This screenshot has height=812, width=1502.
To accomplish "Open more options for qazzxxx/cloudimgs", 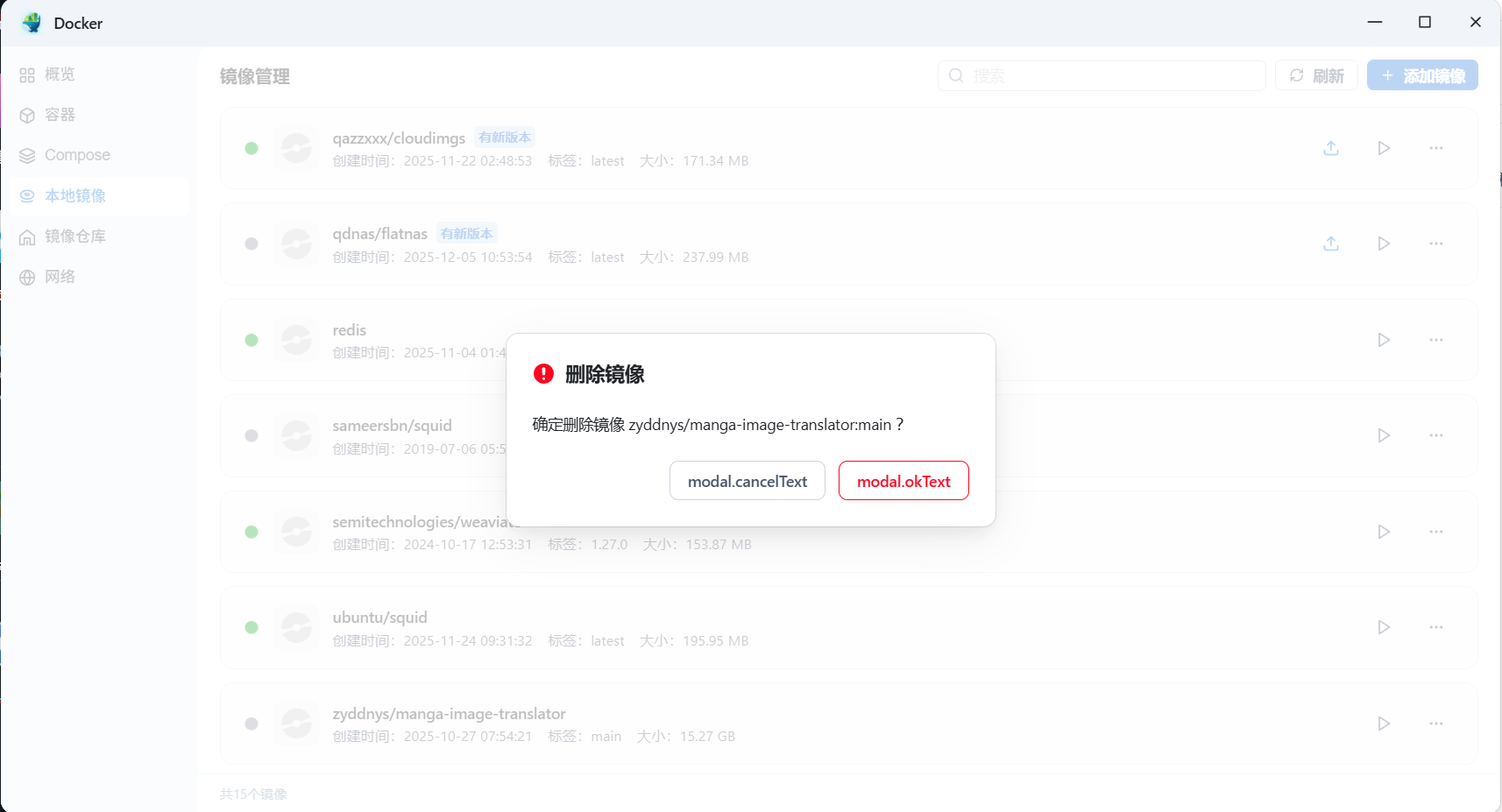I will pyautogui.click(x=1436, y=148).
